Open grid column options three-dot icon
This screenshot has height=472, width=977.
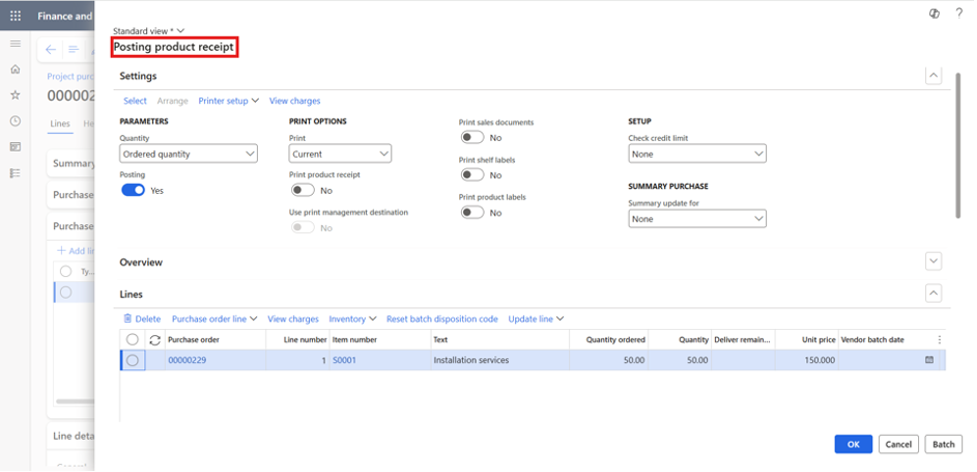[x=940, y=340]
